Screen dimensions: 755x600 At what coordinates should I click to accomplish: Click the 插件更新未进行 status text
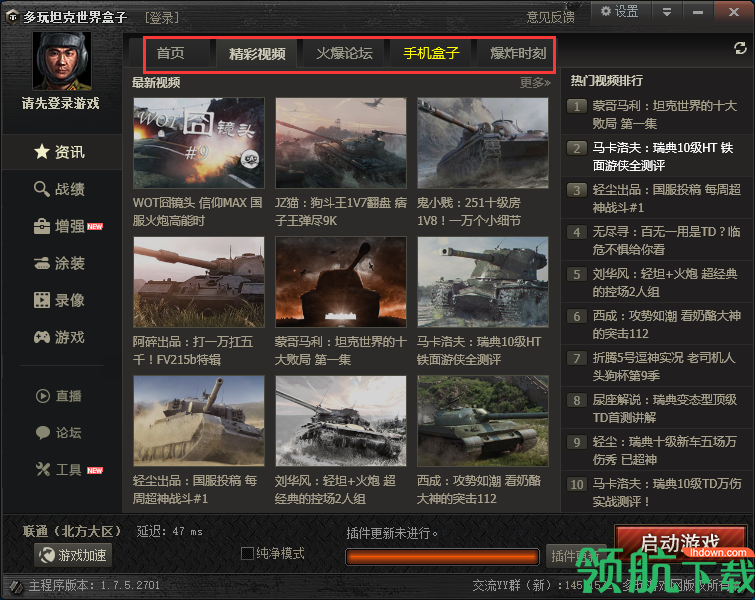point(392,533)
